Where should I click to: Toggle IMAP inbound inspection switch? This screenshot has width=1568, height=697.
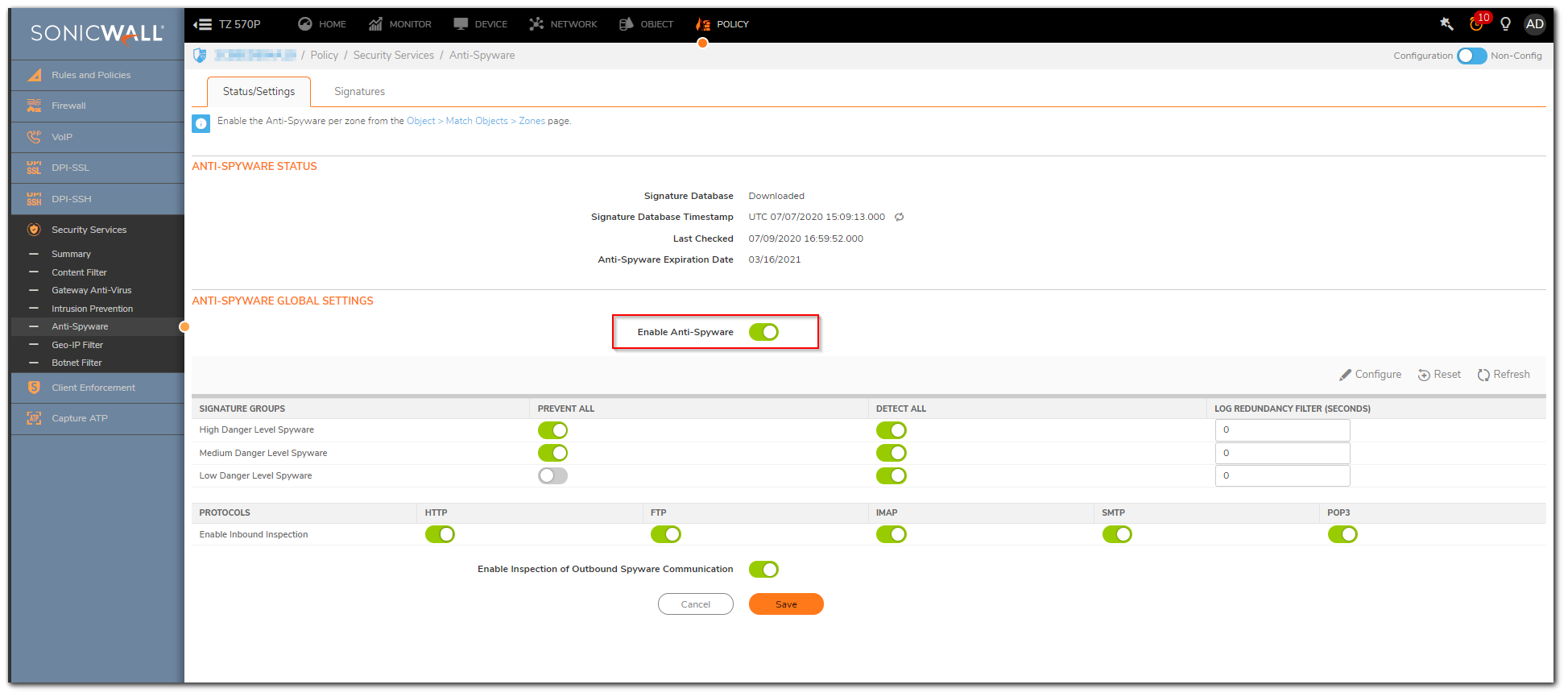[x=892, y=534]
